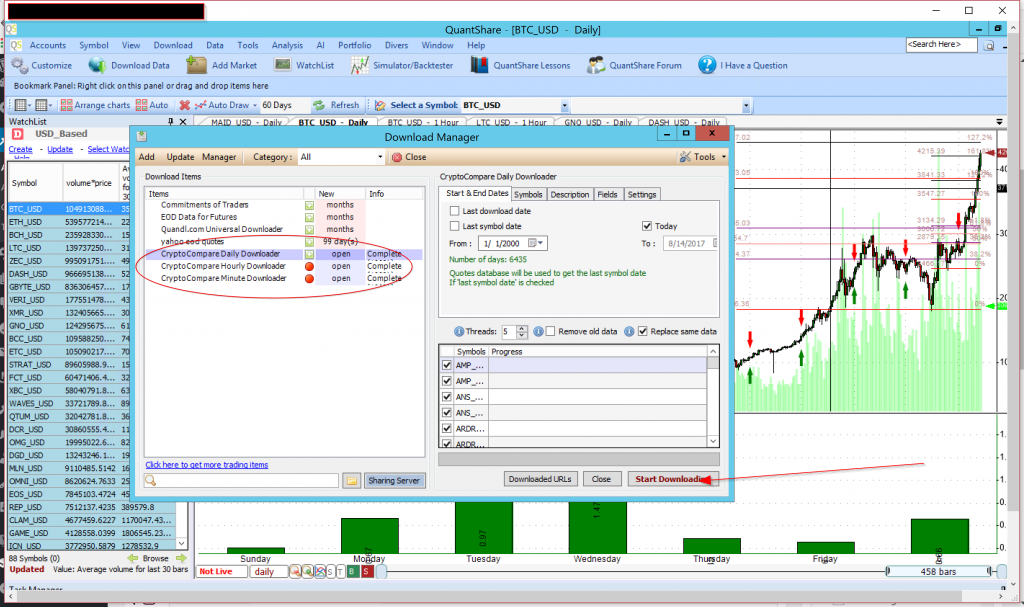Open the Tools dropdown arrow in Download Manager
This screenshot has height=607, width=1024.
click(723, 157)
